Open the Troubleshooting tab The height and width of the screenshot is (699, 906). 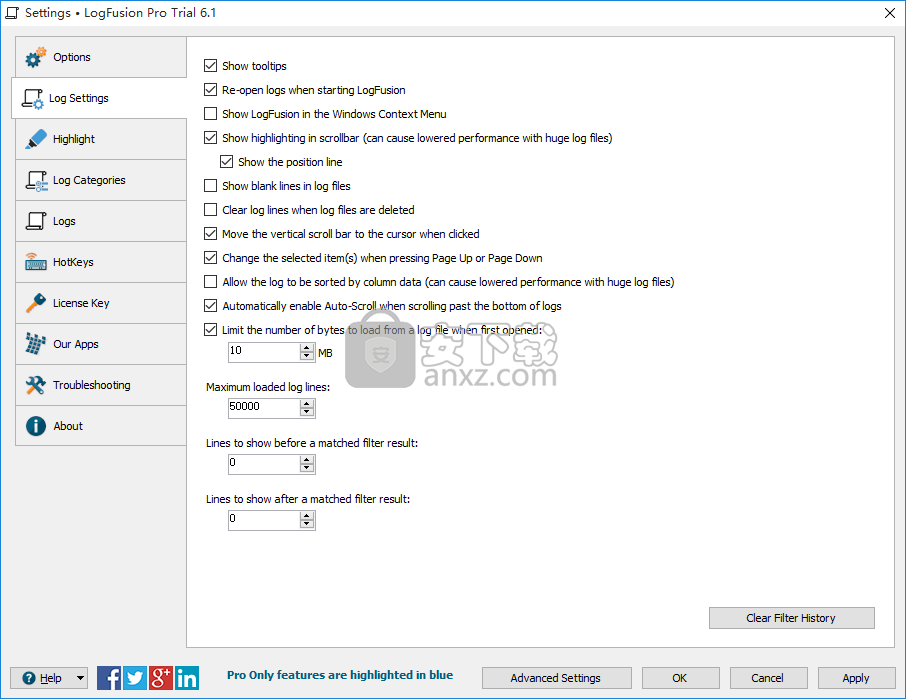click(x=101, y=385)
